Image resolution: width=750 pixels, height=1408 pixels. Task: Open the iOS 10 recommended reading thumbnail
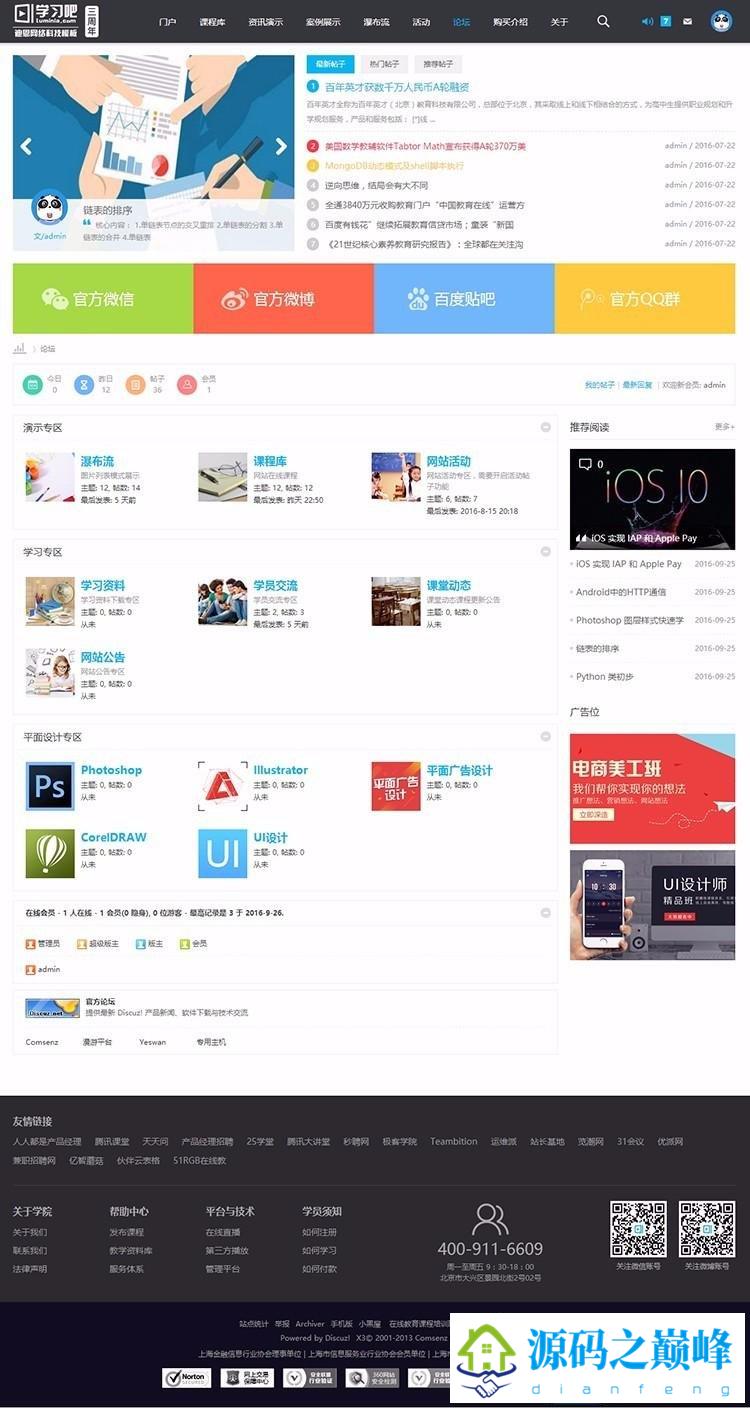(x=652, y=499)
